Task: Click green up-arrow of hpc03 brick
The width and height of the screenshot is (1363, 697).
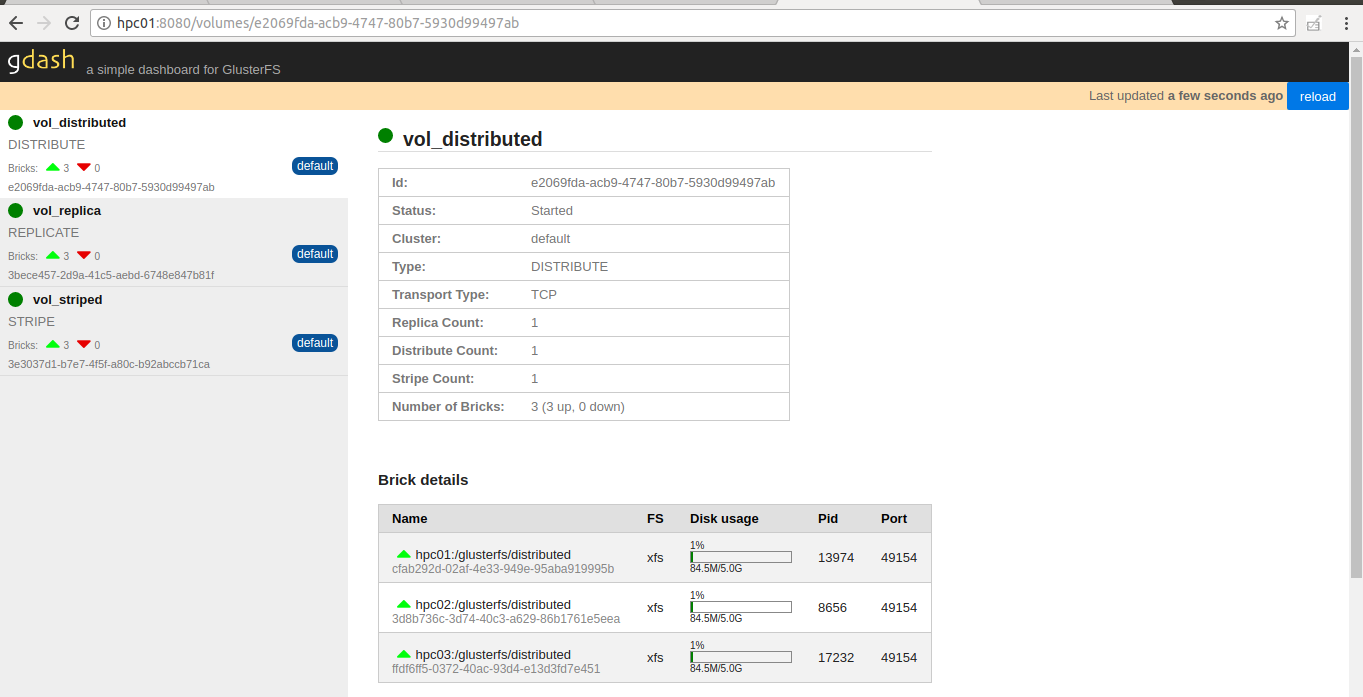Action: [x=404, y=653]
